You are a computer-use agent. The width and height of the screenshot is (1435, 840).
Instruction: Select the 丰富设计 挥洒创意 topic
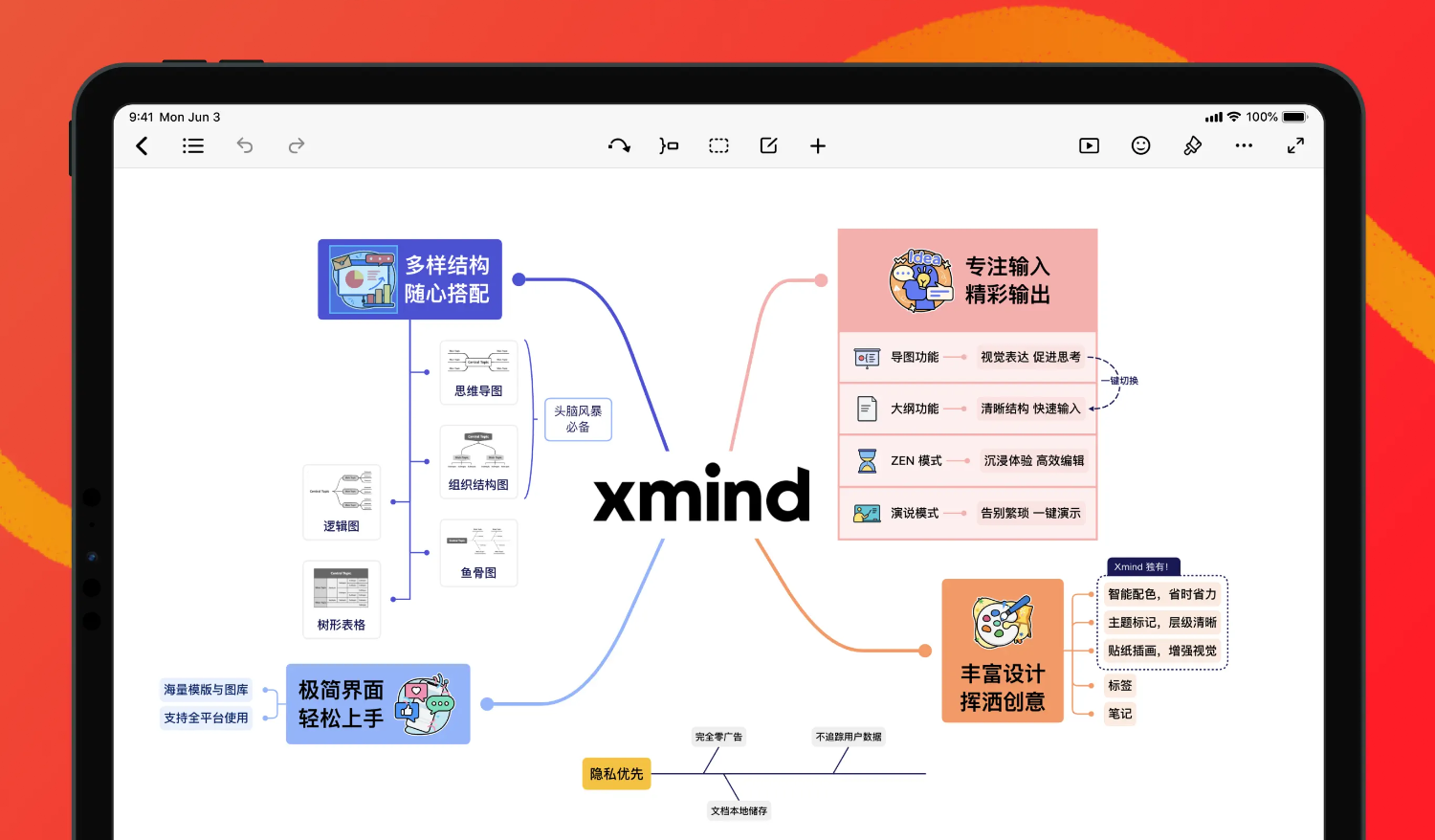(1002, 651)
